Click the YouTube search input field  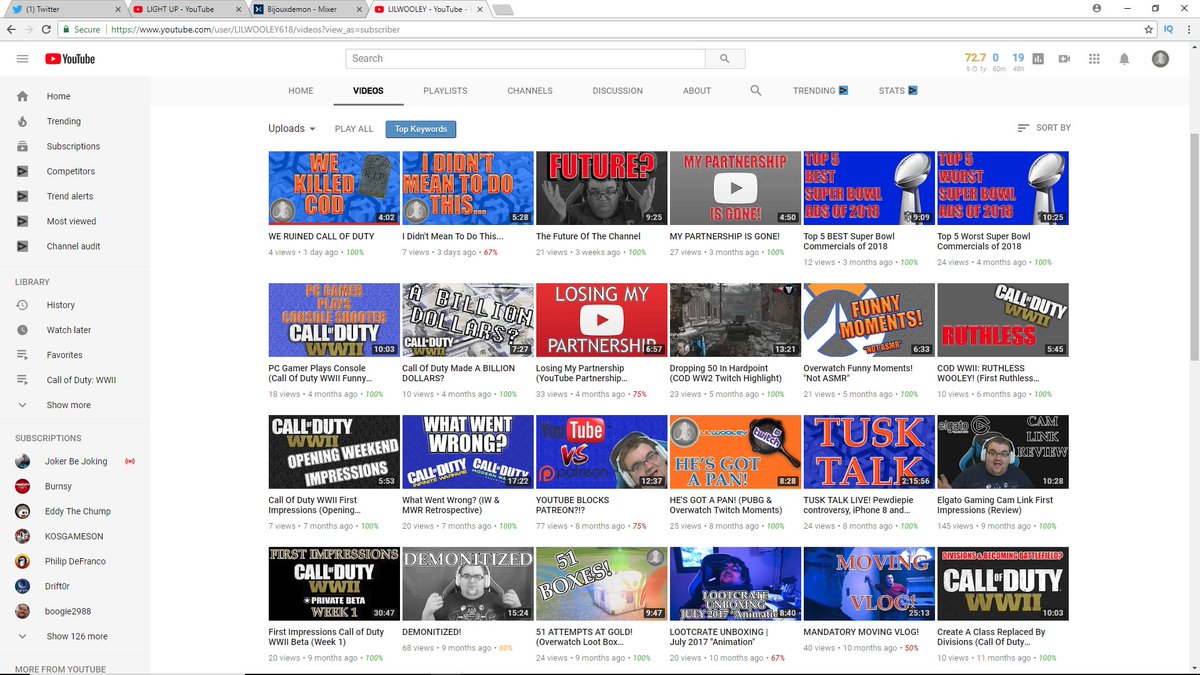[526, 59]
